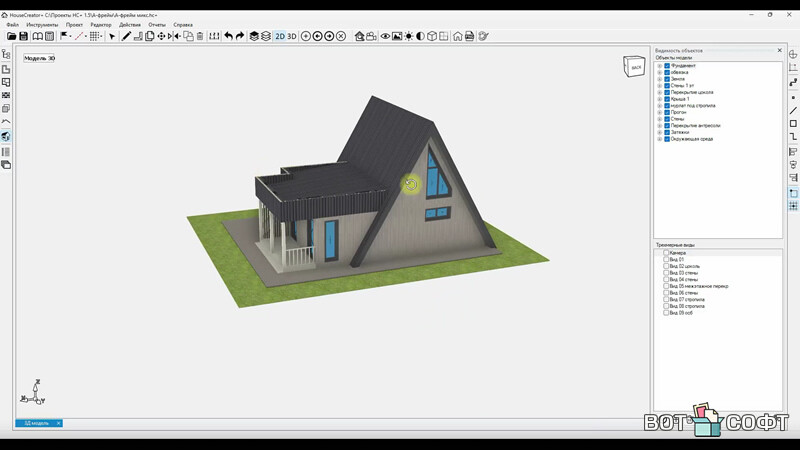Expand the Стены 1 эт tree node
This screenshot has width=800, height=450.
point(660,86)
